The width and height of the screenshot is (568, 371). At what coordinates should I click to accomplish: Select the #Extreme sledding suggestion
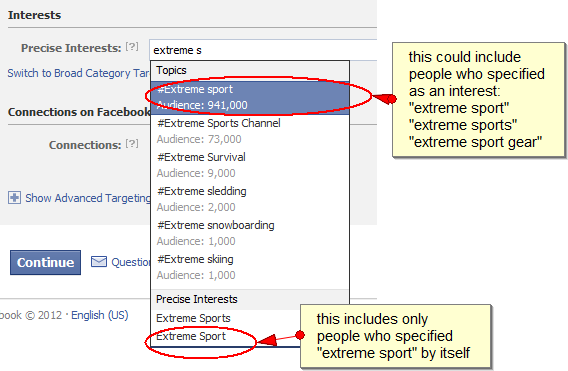coord(250,199)
